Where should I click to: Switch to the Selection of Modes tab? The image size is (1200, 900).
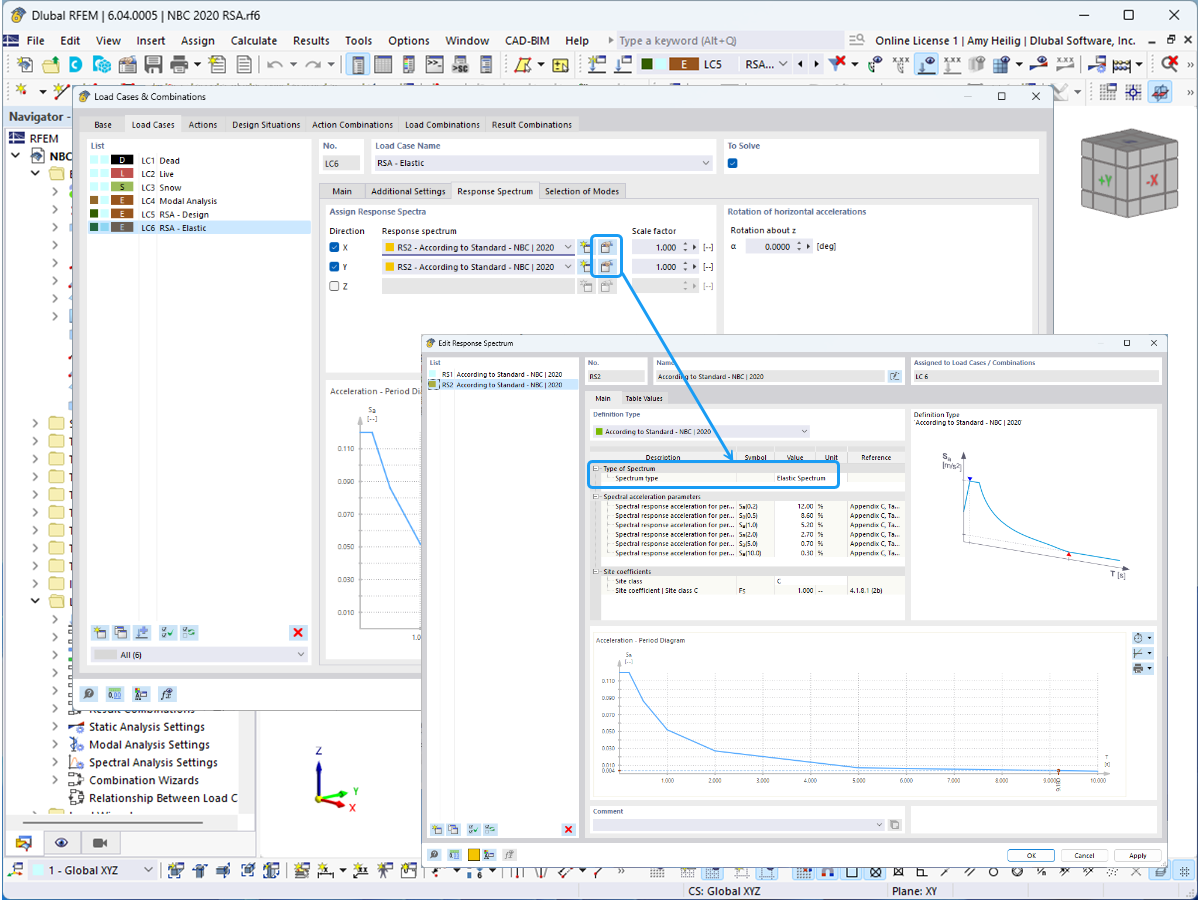pyautogui.click(x=582, y=190)
